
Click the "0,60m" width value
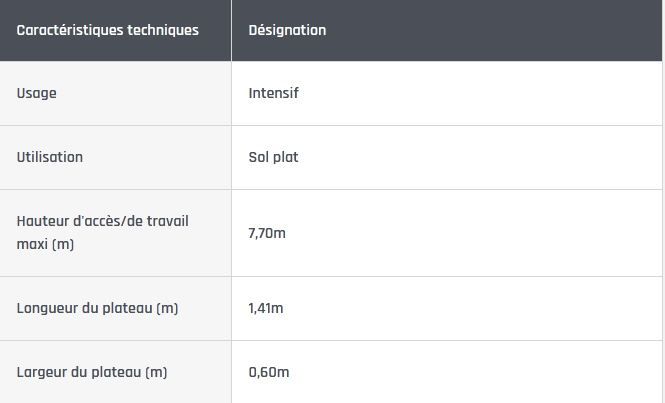click(269, 372)
